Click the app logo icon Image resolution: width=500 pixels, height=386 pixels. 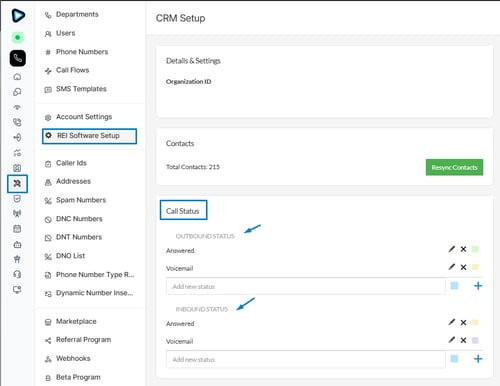click(x=18, y=15)
